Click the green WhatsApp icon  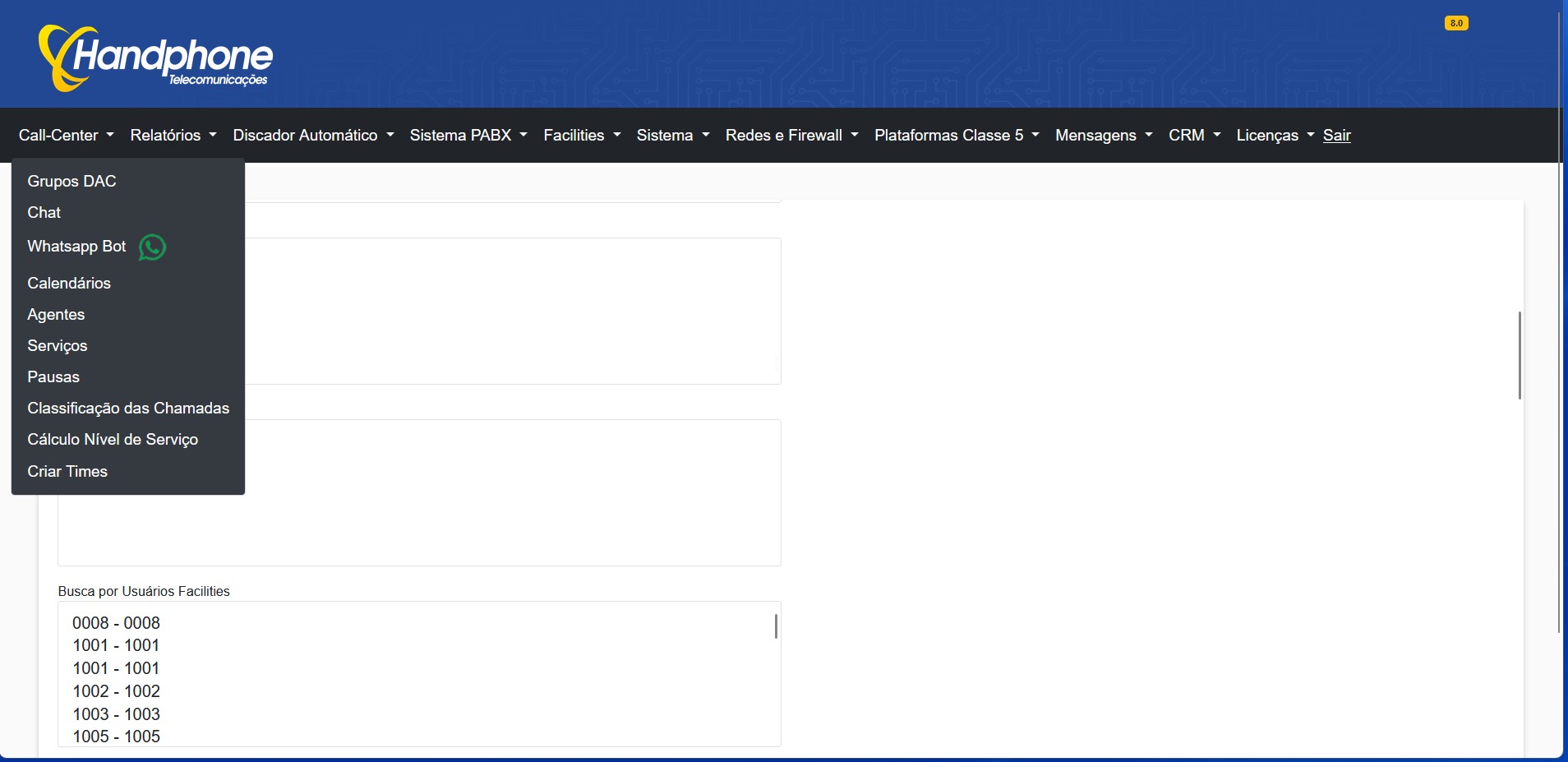coord(152,247)
